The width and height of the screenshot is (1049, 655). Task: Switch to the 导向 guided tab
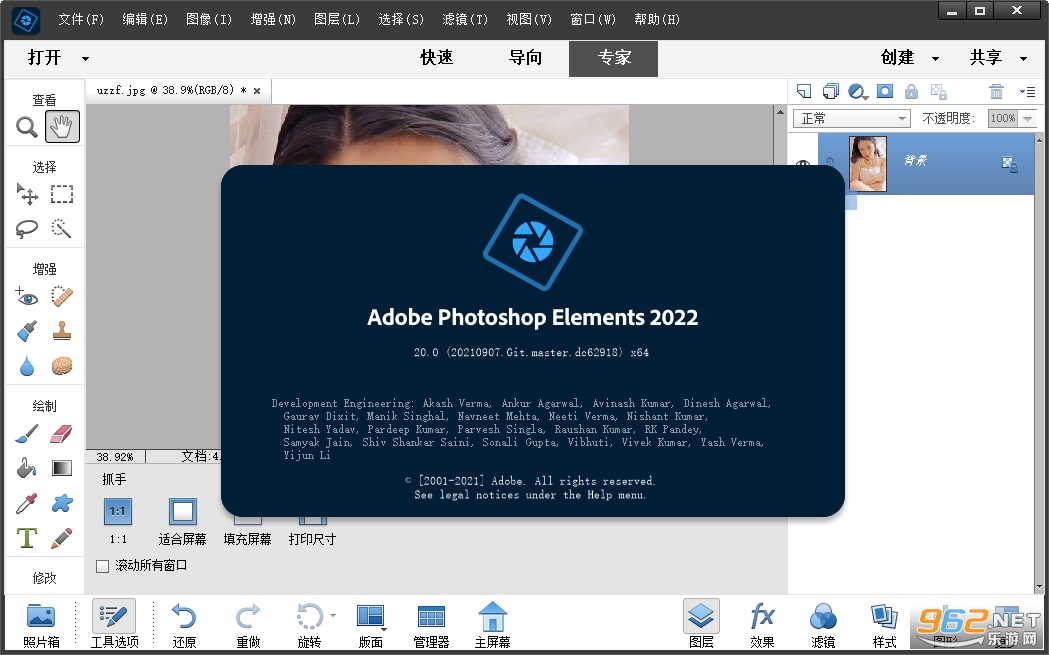[525, 58]
